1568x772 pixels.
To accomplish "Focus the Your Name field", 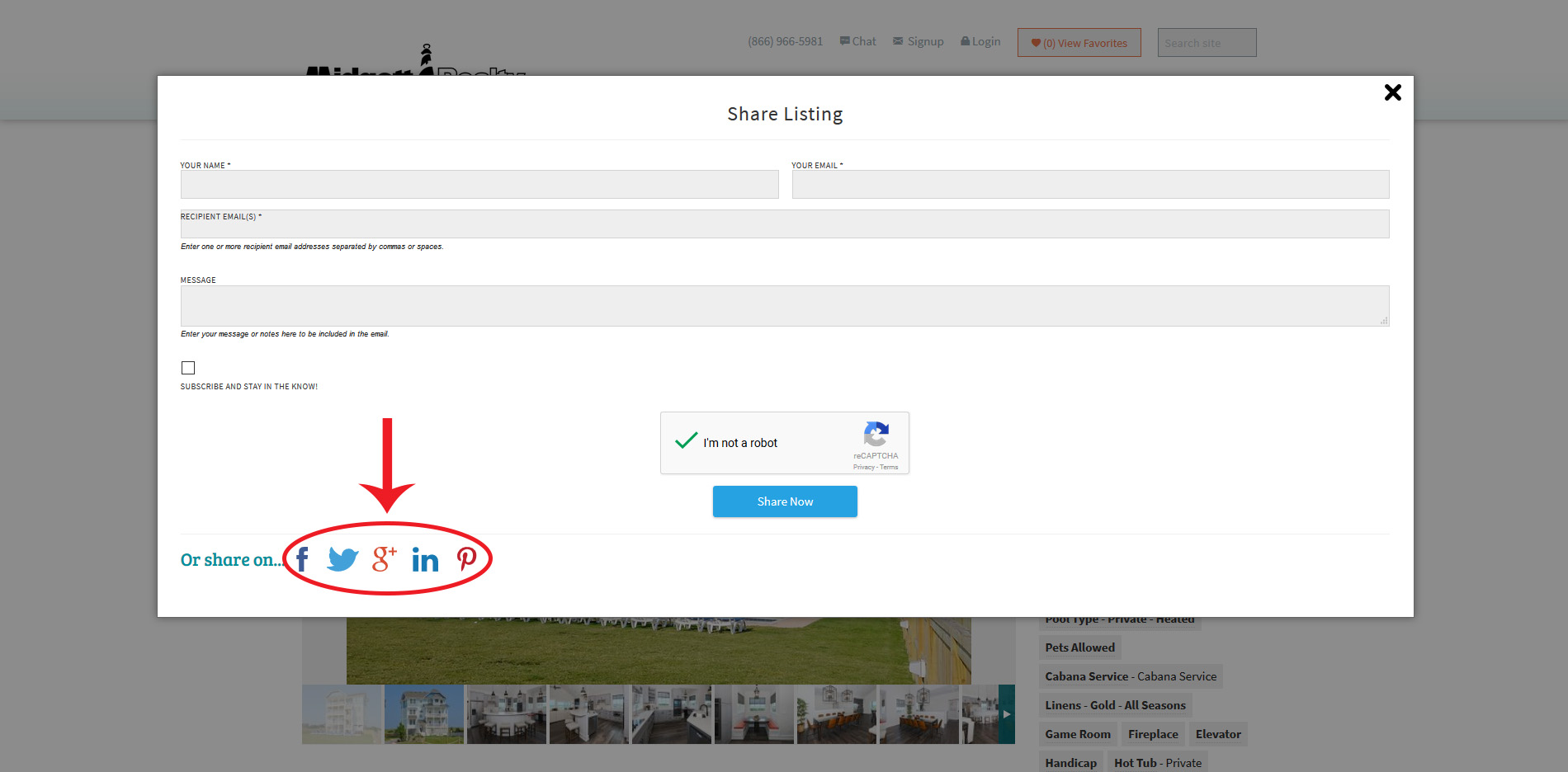I will [479, 184].
